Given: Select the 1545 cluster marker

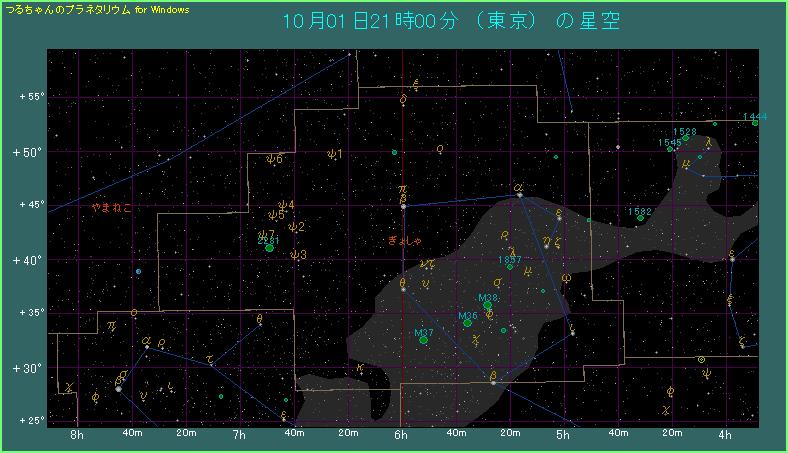Looking at the screenshot, I should [670, 149].
